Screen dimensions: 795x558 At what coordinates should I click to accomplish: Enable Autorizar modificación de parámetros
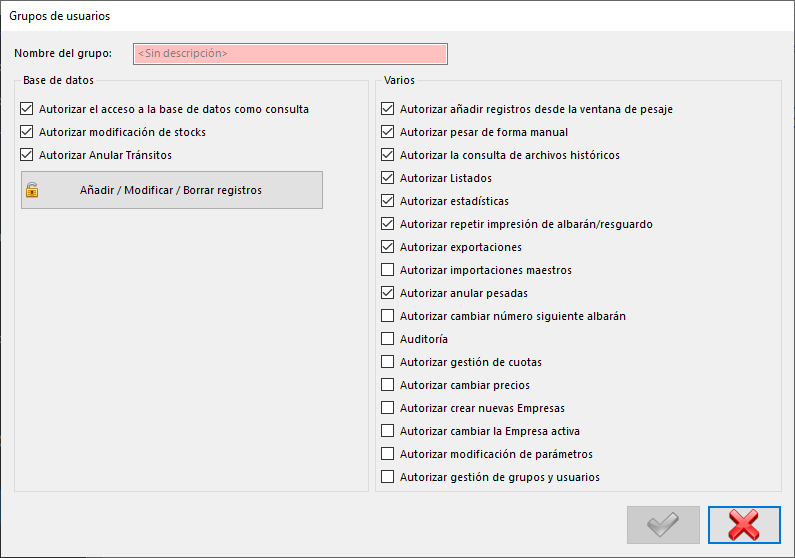(x=387, y=454)
